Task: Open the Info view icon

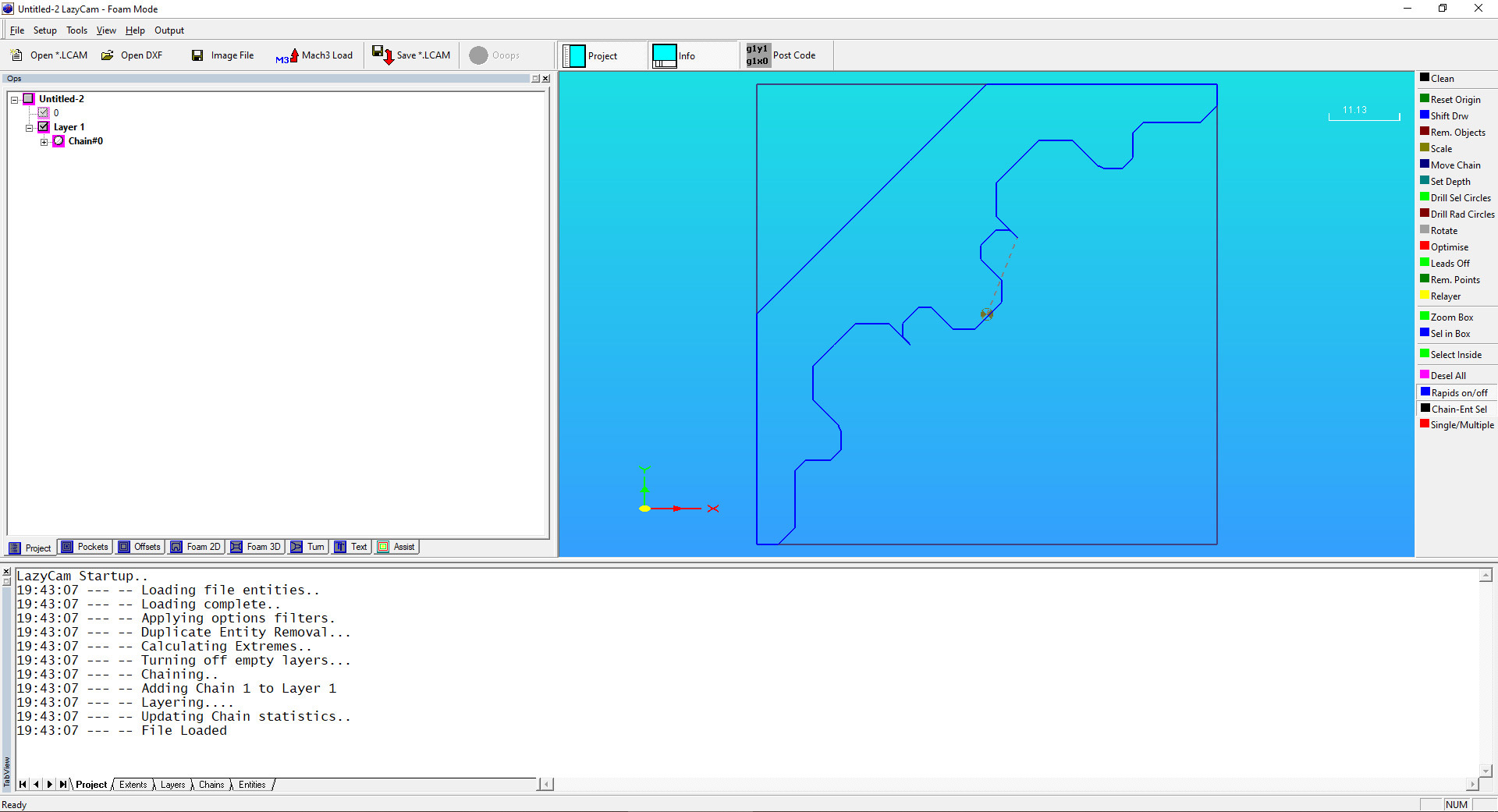Action: click(664, 56)
